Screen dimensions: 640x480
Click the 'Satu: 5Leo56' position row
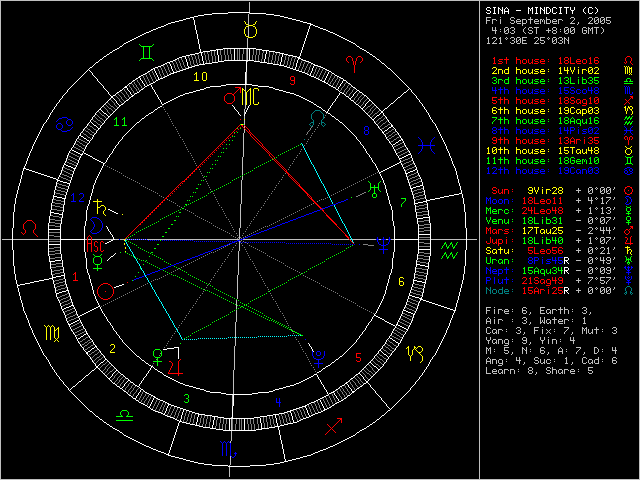tap(560, 251)
